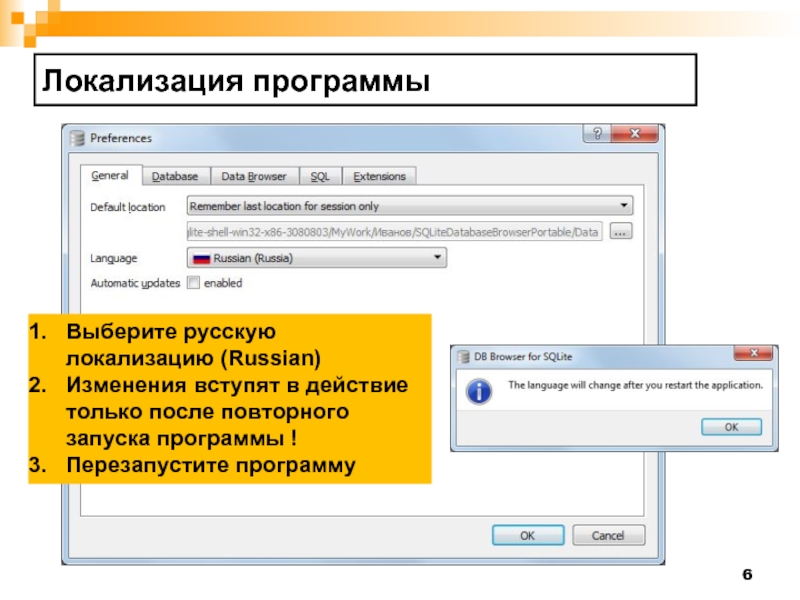The height and width of the screenshot is (600, 800).
Task: Switch to the General tab
Action: (x=110, y=176)
